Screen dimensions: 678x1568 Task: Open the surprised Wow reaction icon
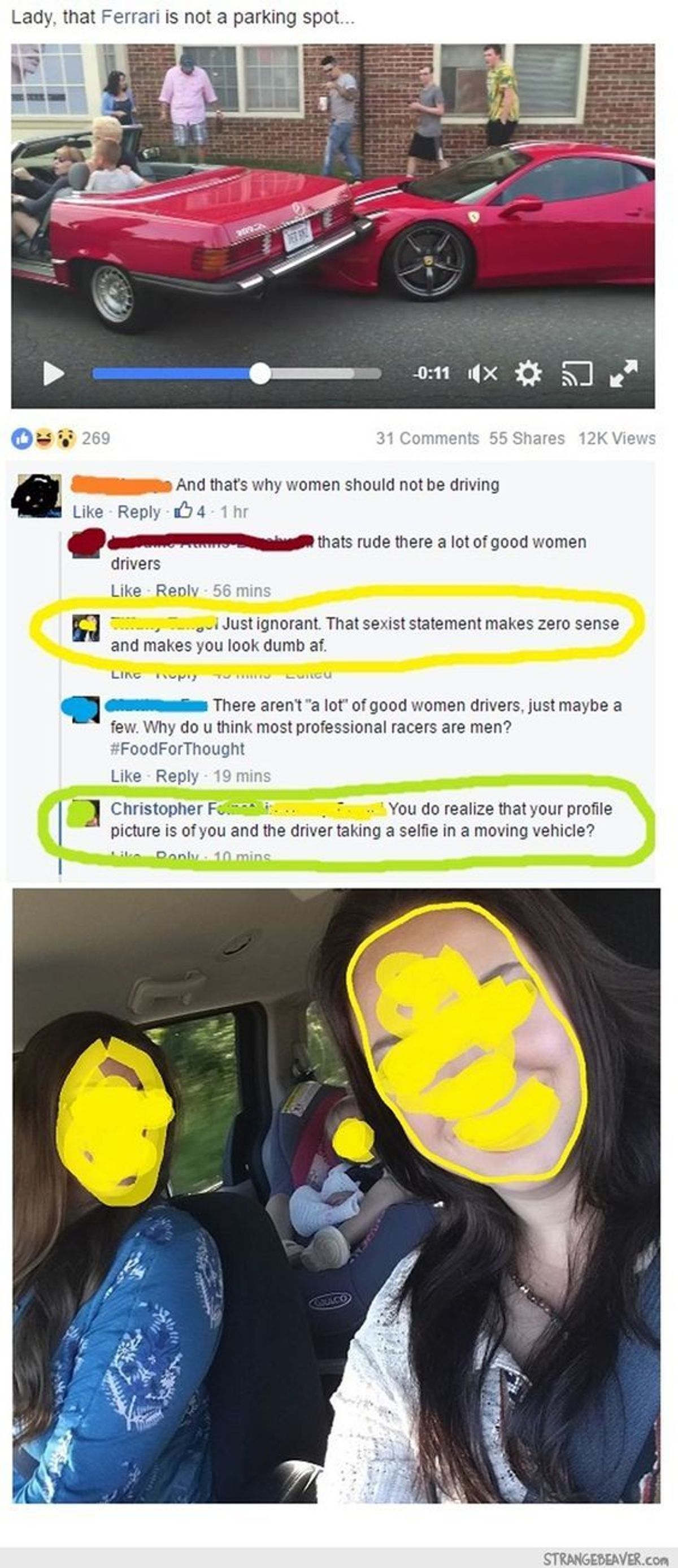pyautogui.click(x=65, y=438)
